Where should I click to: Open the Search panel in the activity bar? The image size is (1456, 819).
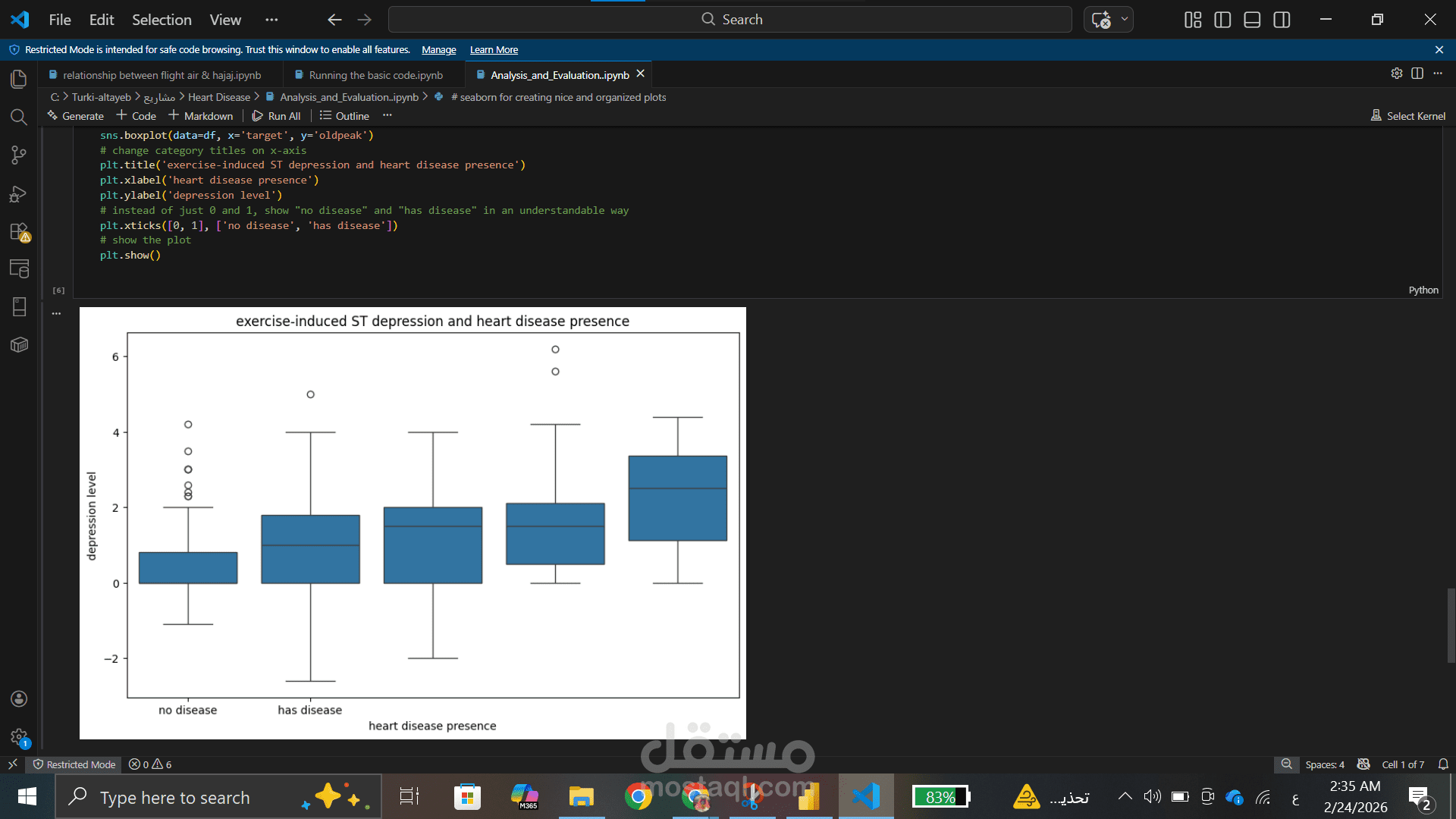[18, 117]
